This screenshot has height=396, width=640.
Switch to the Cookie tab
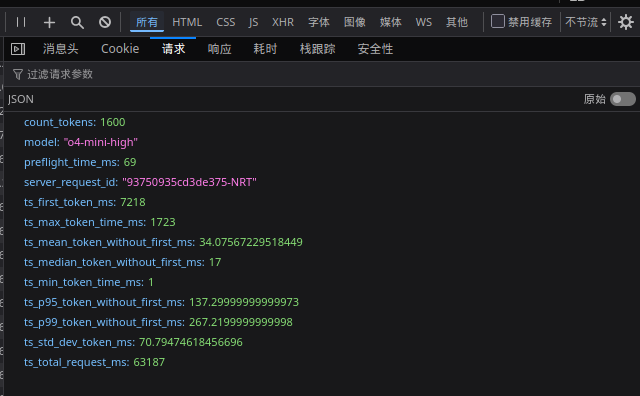pyautogui.click(x=120, y=49)
